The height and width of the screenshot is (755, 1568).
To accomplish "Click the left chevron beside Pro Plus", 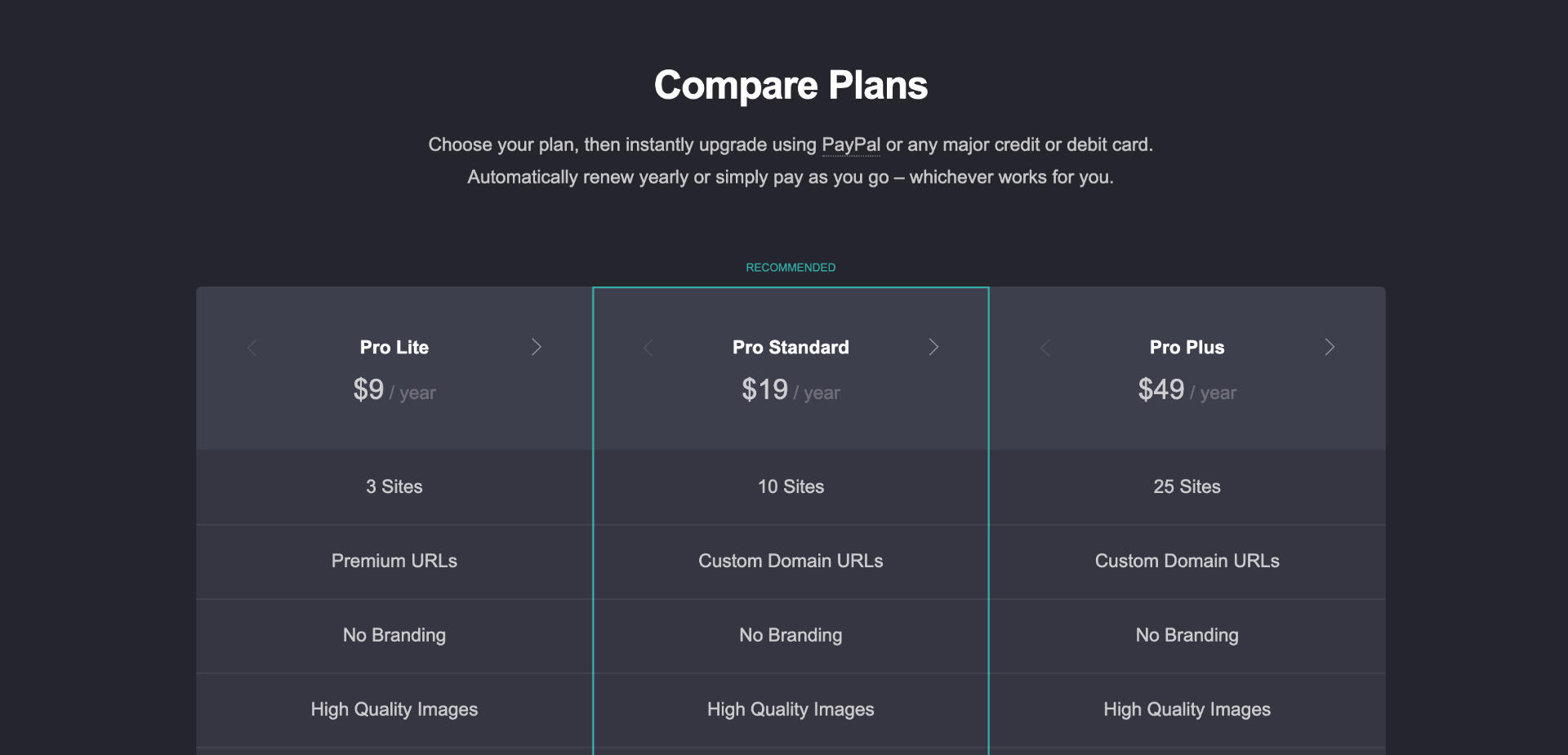I will coord(1045,349).
